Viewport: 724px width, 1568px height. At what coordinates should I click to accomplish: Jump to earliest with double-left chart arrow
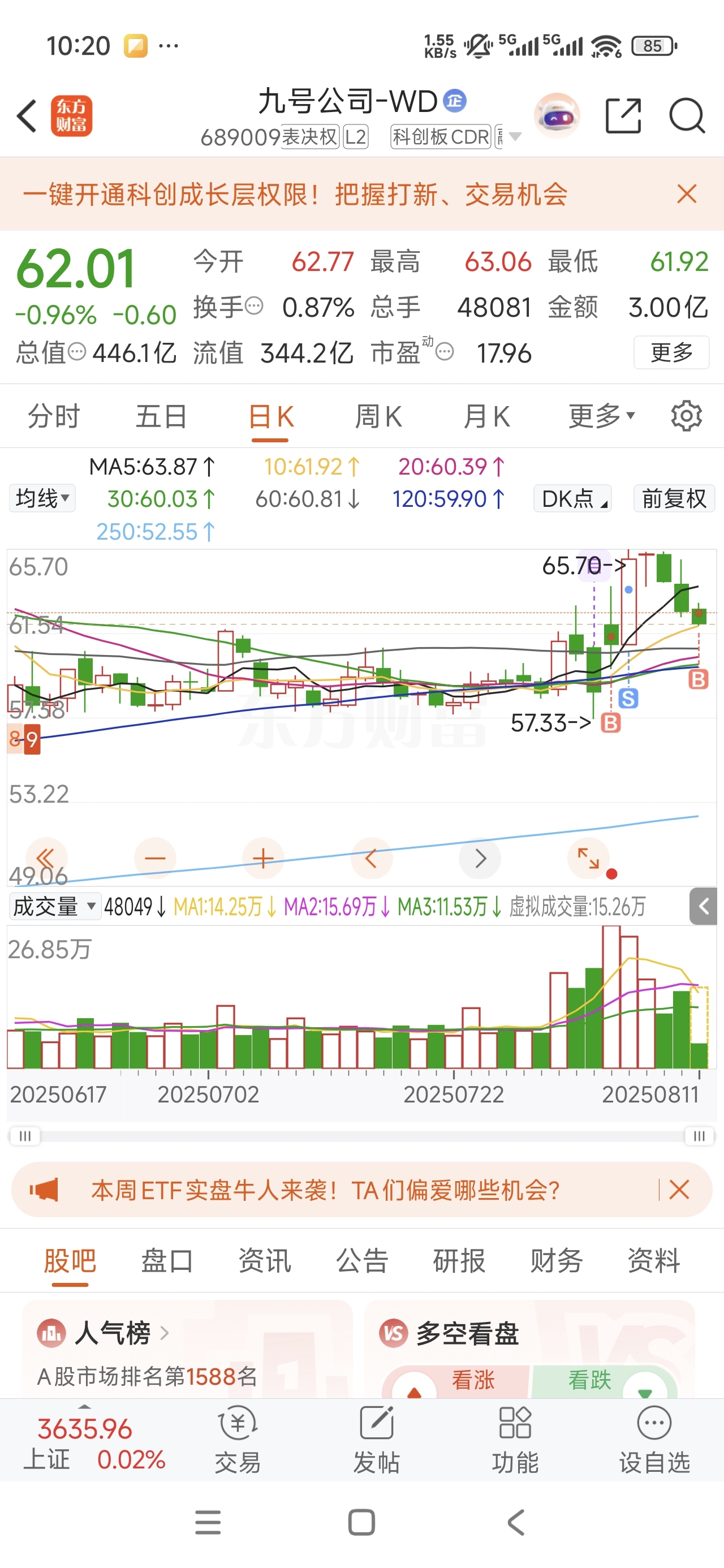46,858
